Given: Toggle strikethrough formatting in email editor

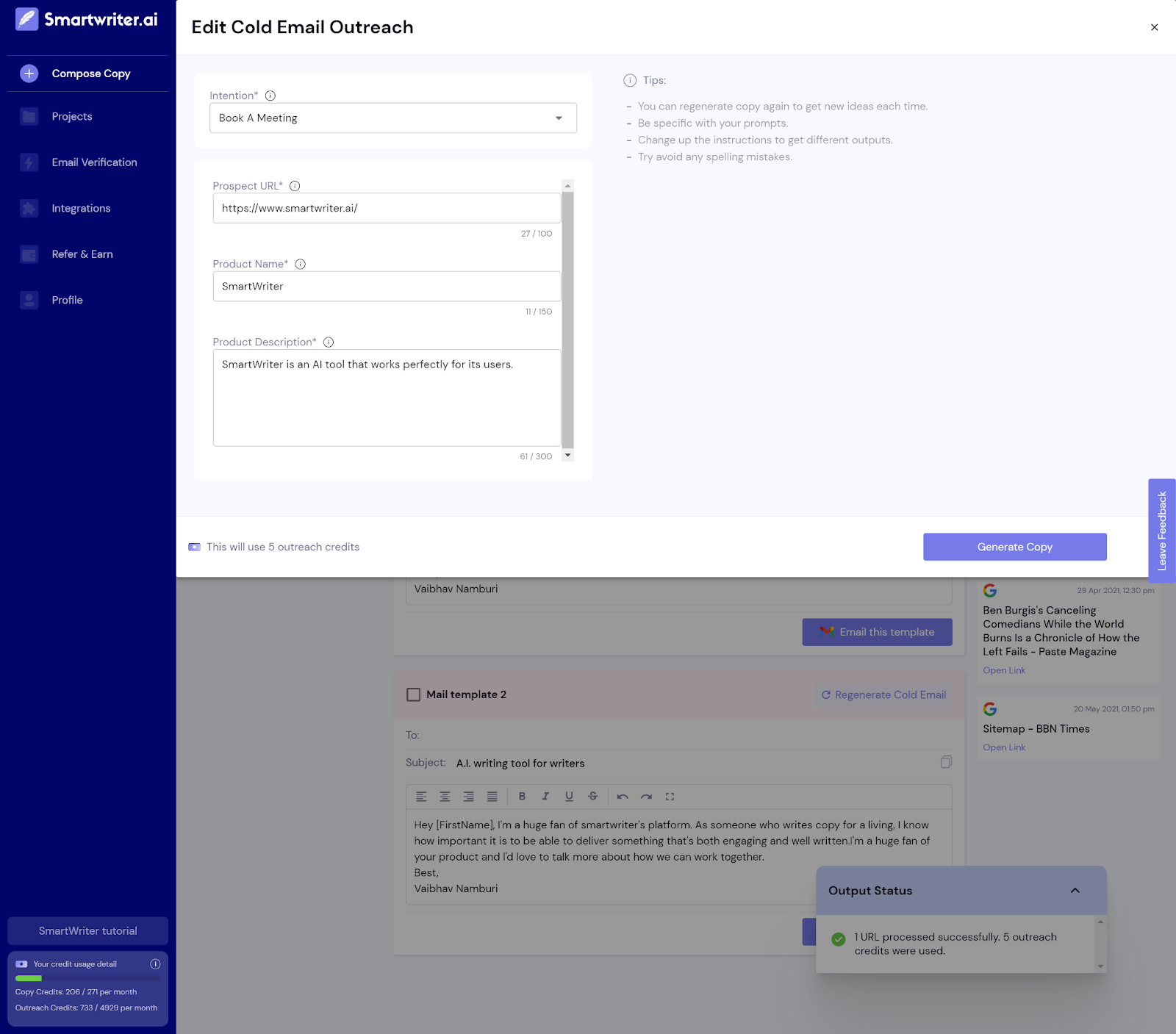Looking at the screenshot, I should (x=592, y=797).
